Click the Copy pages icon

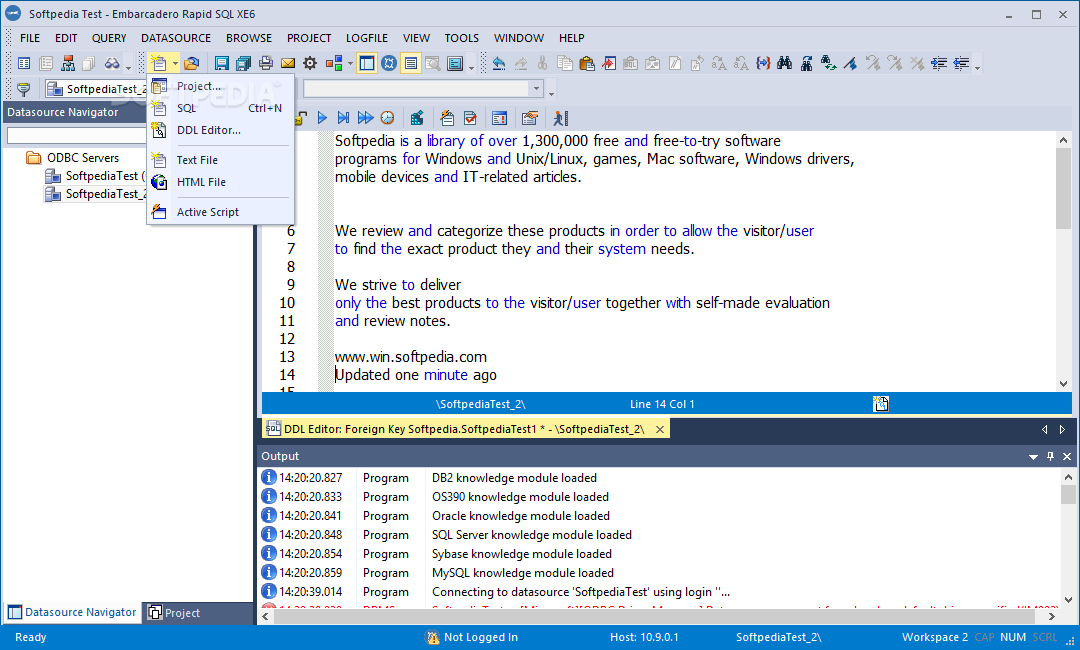coord(565,63)
